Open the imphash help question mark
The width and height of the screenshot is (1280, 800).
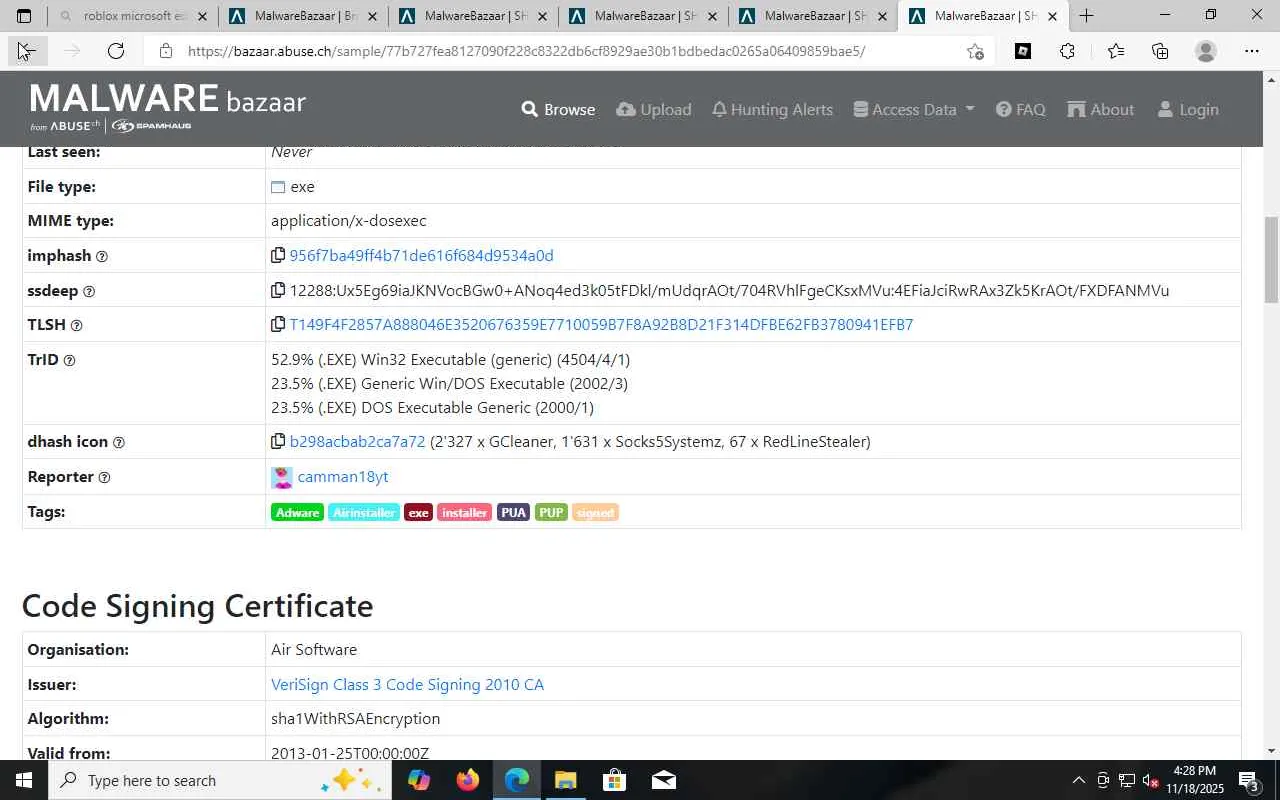point(101,257)
